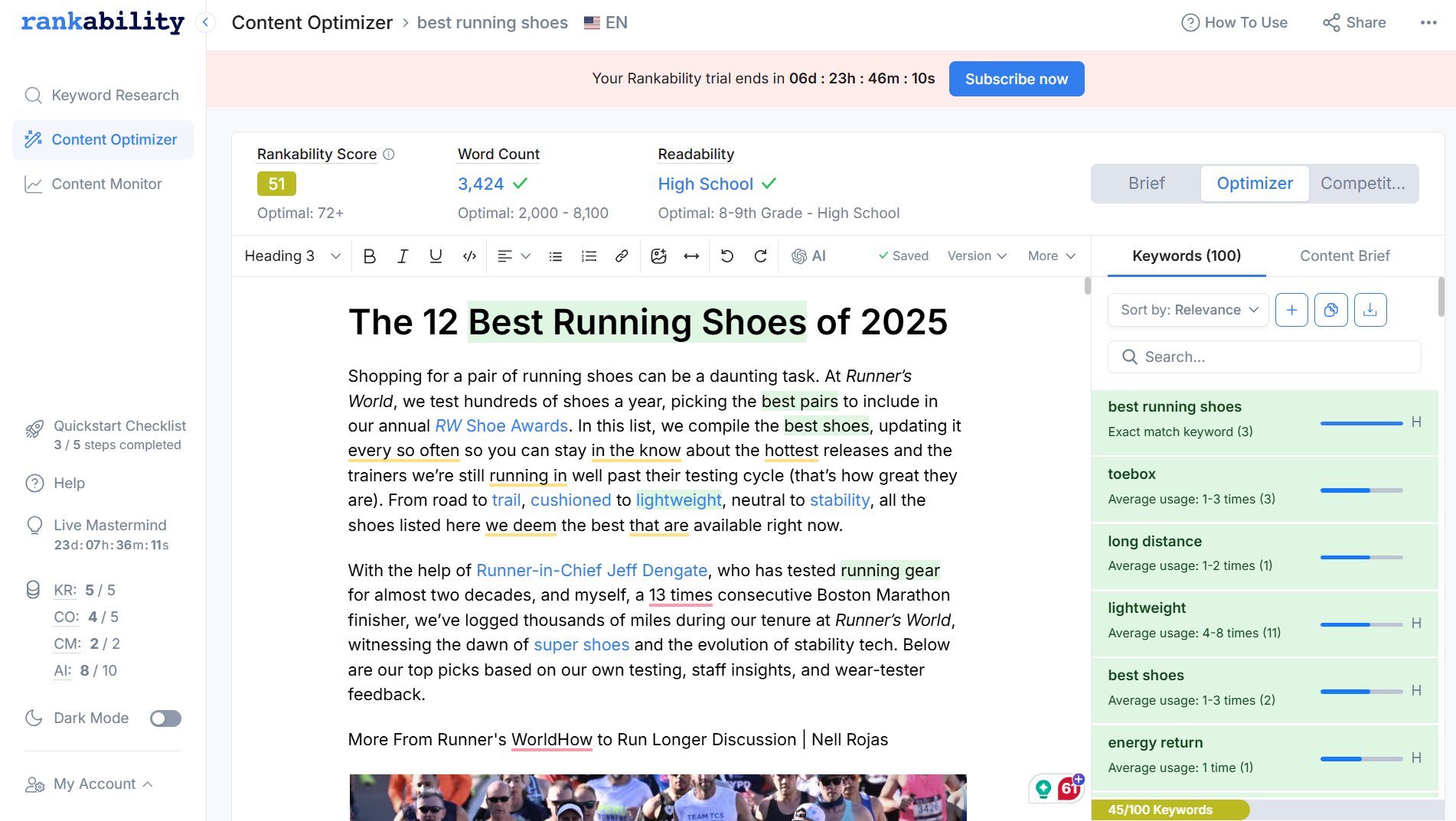Open the RW Shoe Awards link
1456x821 pixels.
click(x=501, y=426)
